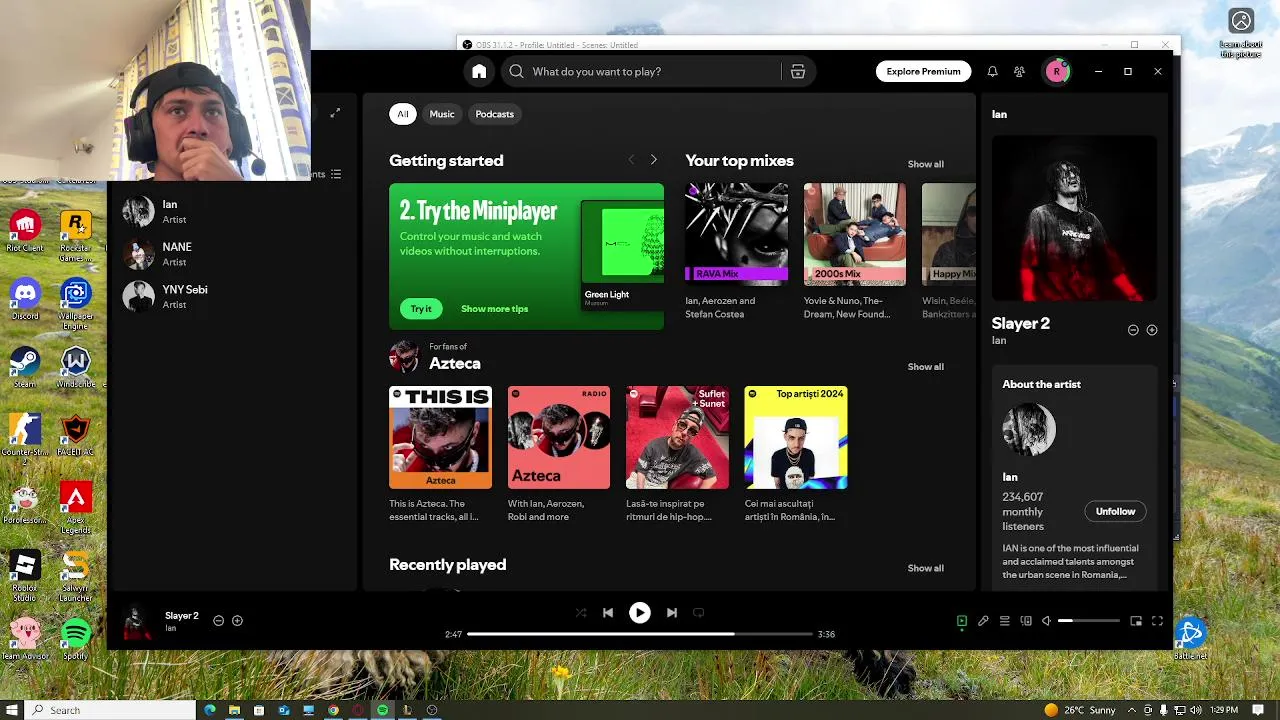Open Apex Legends desktop shortcut
The height and width of the screenshot is (720, 1280).
76,508
